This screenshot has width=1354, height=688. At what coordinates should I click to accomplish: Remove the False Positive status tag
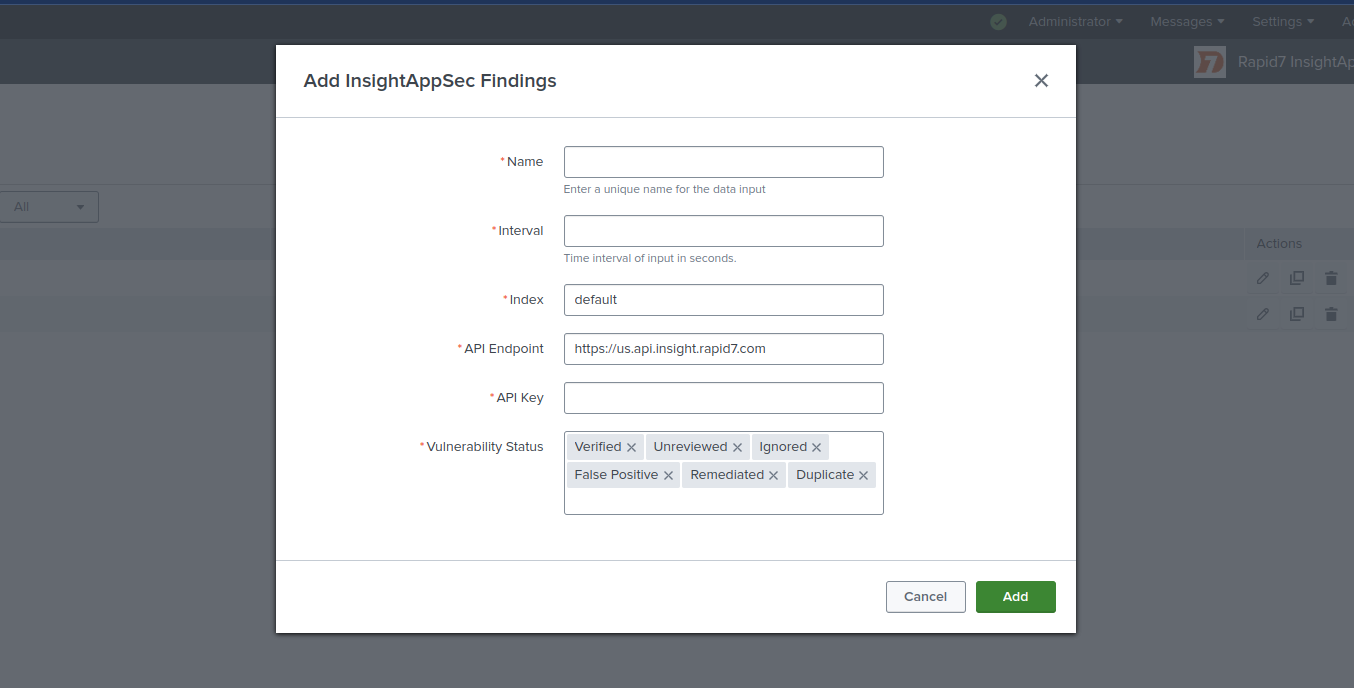coord(668,476)
